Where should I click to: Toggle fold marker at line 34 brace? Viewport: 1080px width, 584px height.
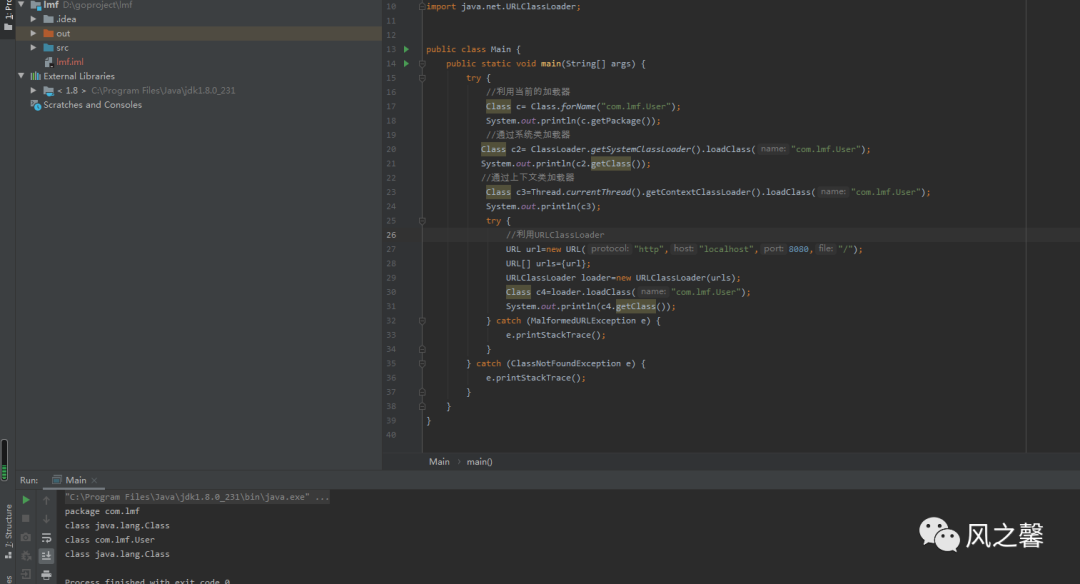[422, 349]
